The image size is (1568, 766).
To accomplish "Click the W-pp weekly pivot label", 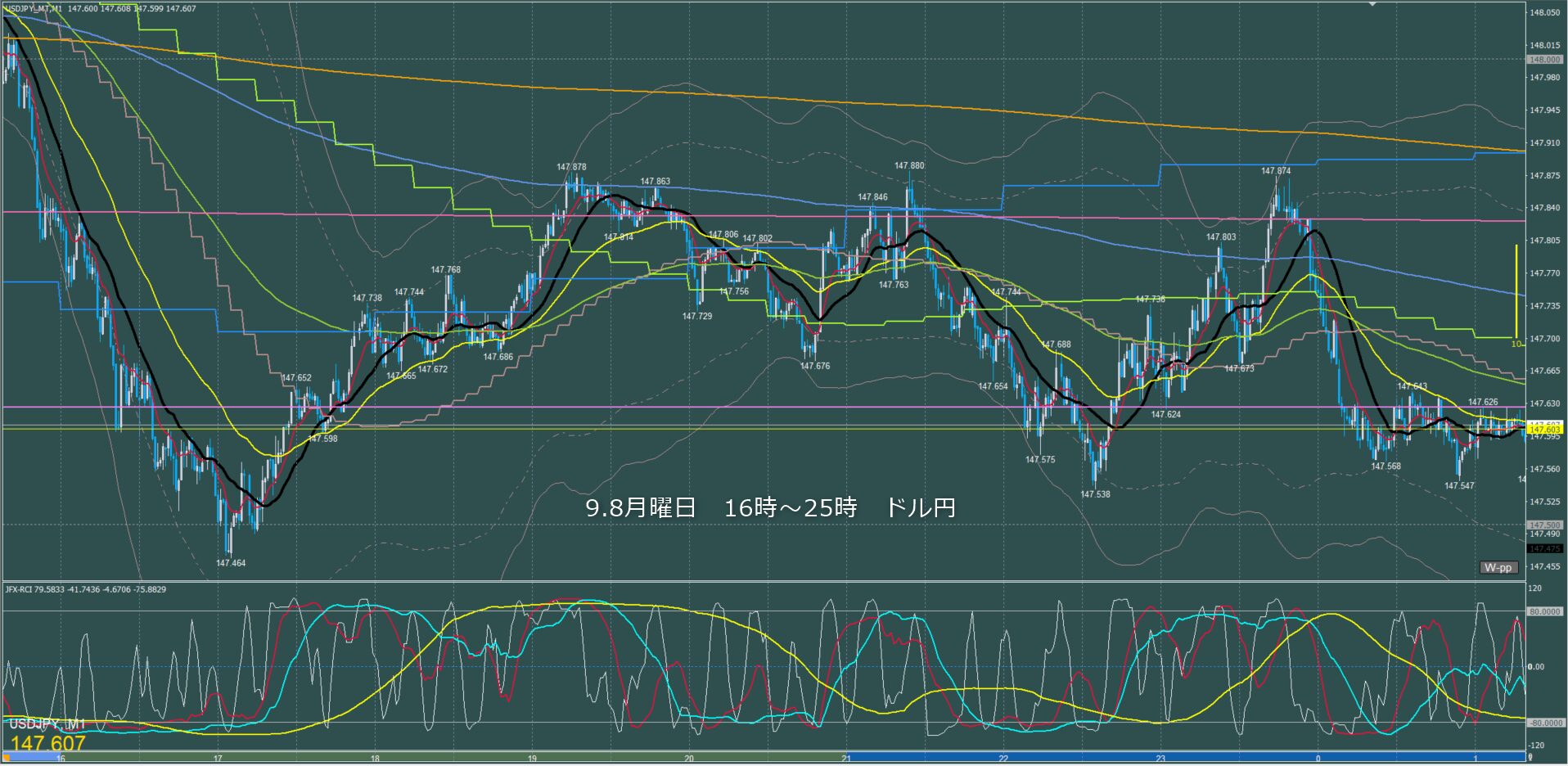I will pyautogui.click(x=1498, y=567).
